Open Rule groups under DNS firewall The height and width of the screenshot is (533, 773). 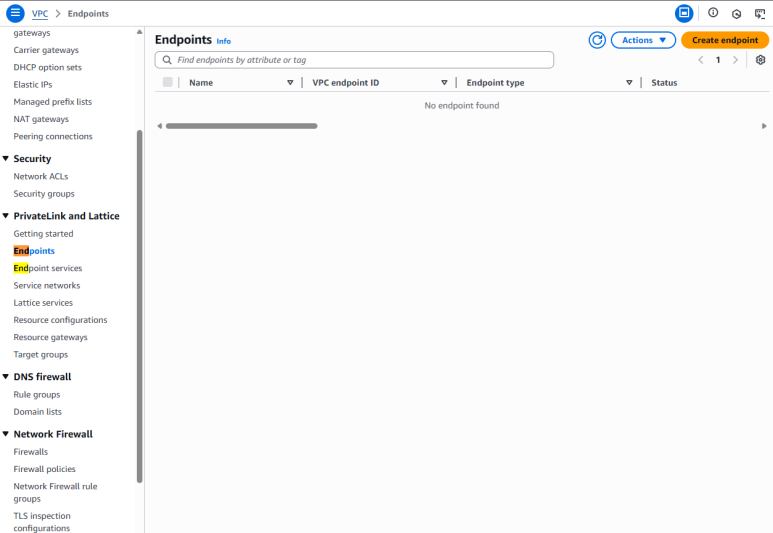click(37, 394)
